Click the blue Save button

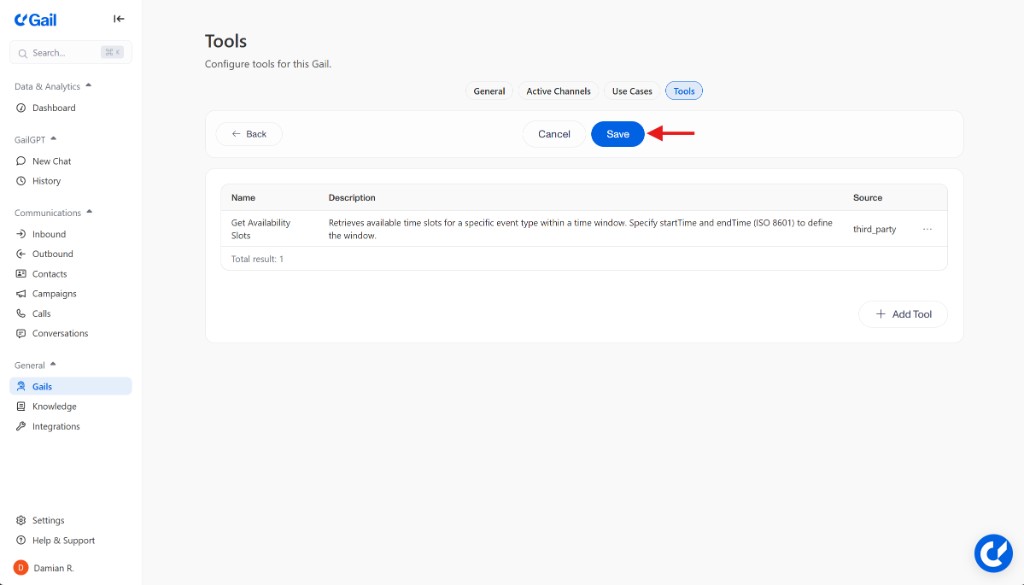click(x=617, y=134)
